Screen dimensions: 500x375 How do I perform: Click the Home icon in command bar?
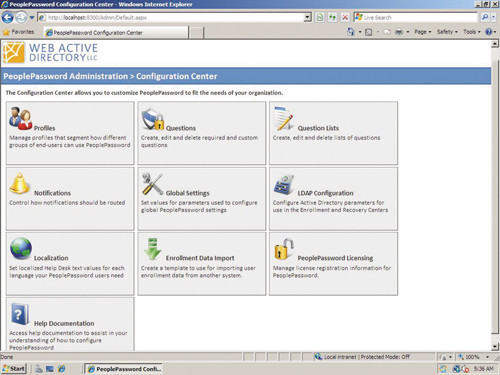(x=351, y=32)
